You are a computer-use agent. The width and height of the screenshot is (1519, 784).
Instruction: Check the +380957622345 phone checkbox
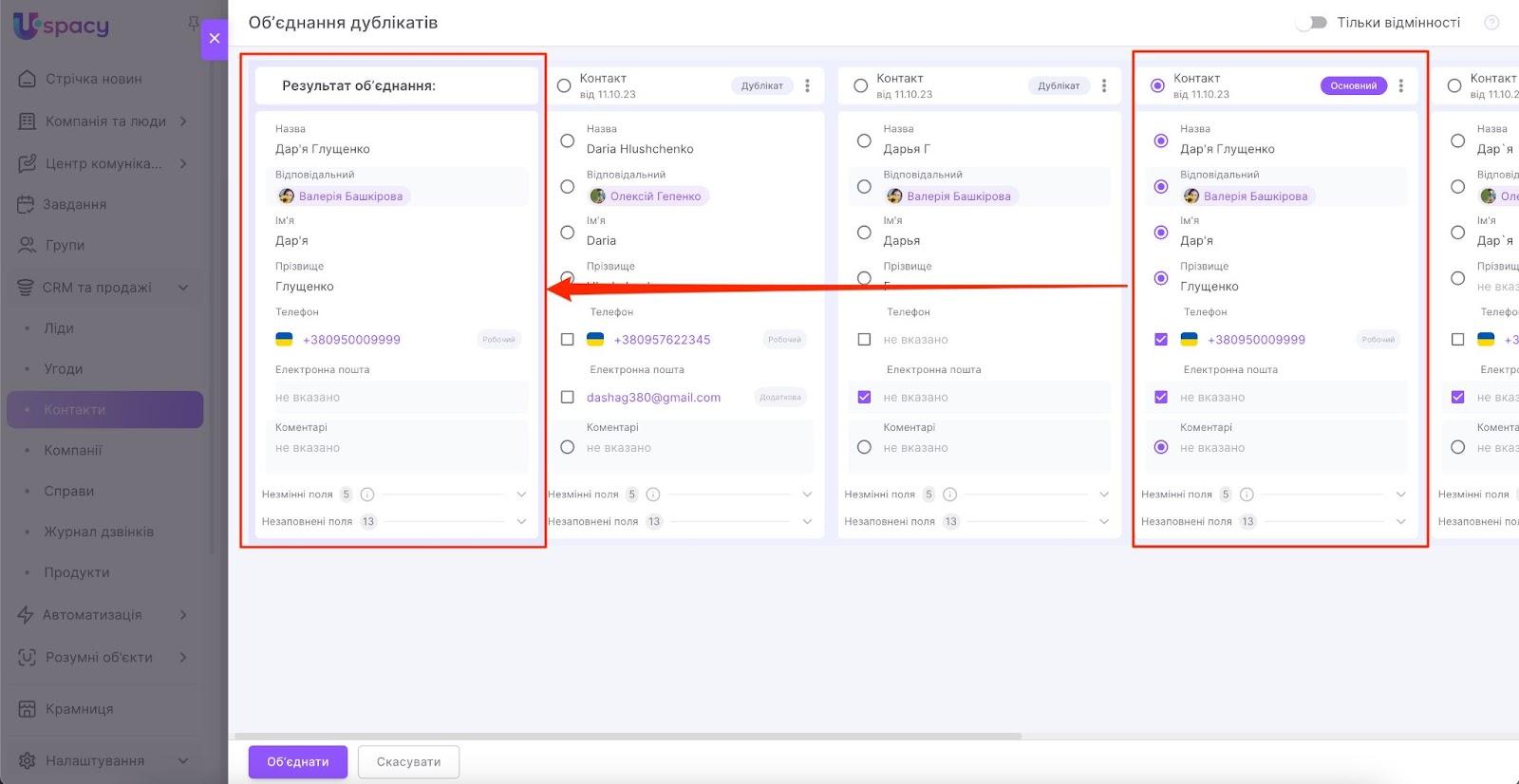567,340
